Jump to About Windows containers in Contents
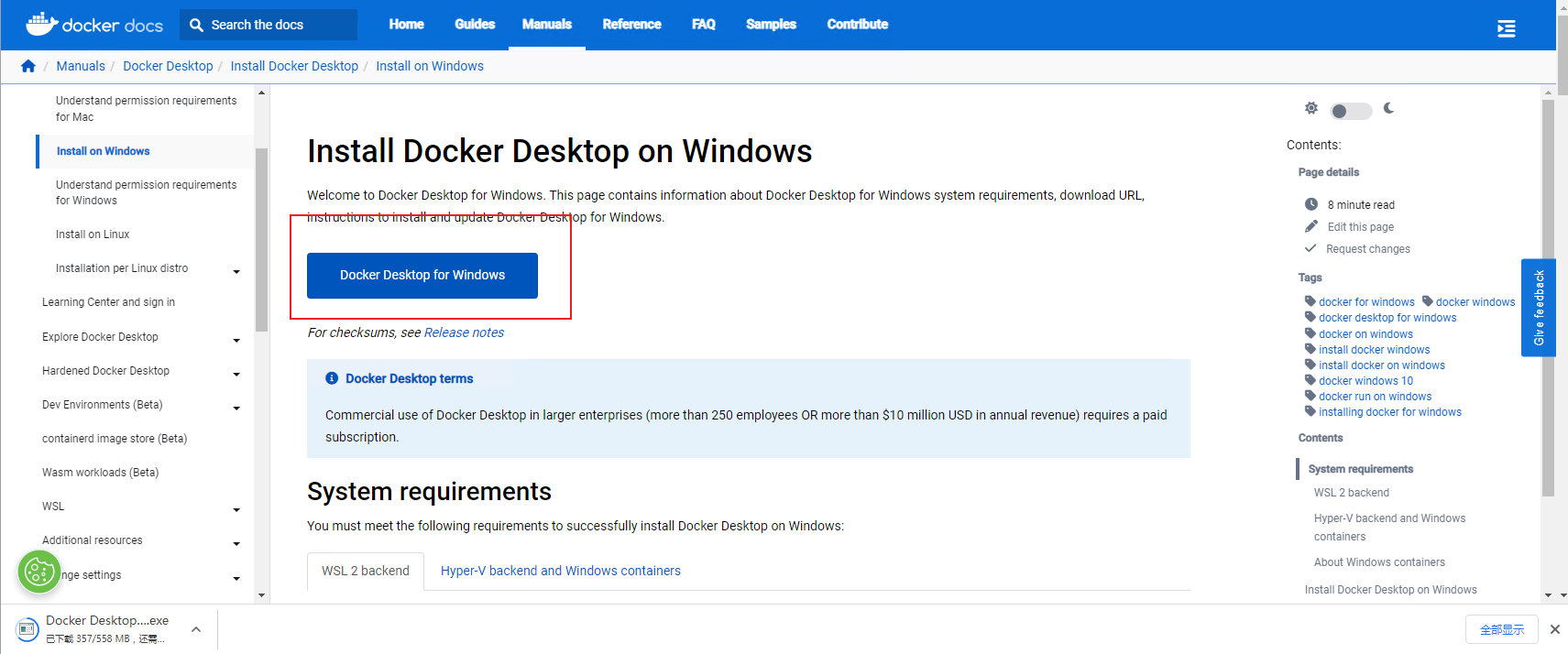 pyautogui.click(x=1379, y=562)
